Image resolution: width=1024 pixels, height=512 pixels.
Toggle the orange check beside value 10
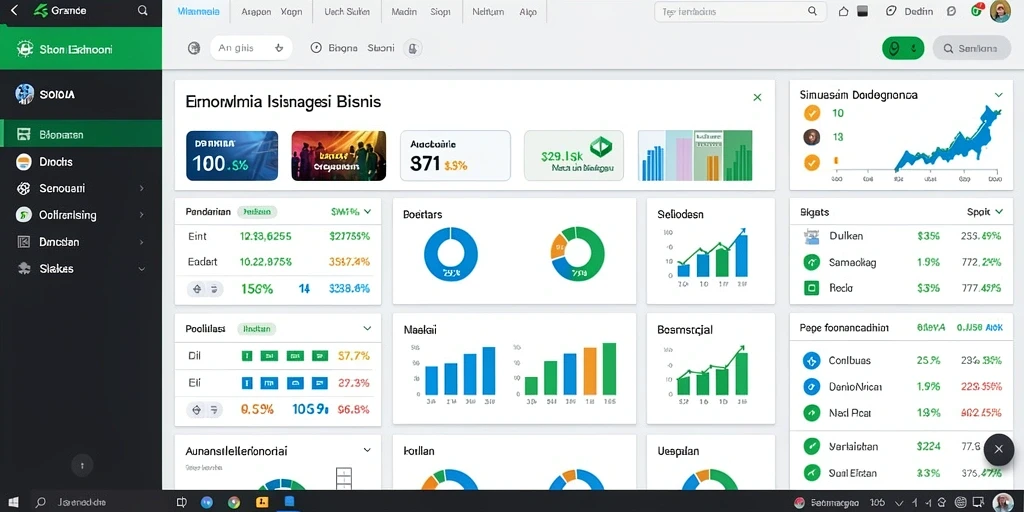click(x=812, y=113)
